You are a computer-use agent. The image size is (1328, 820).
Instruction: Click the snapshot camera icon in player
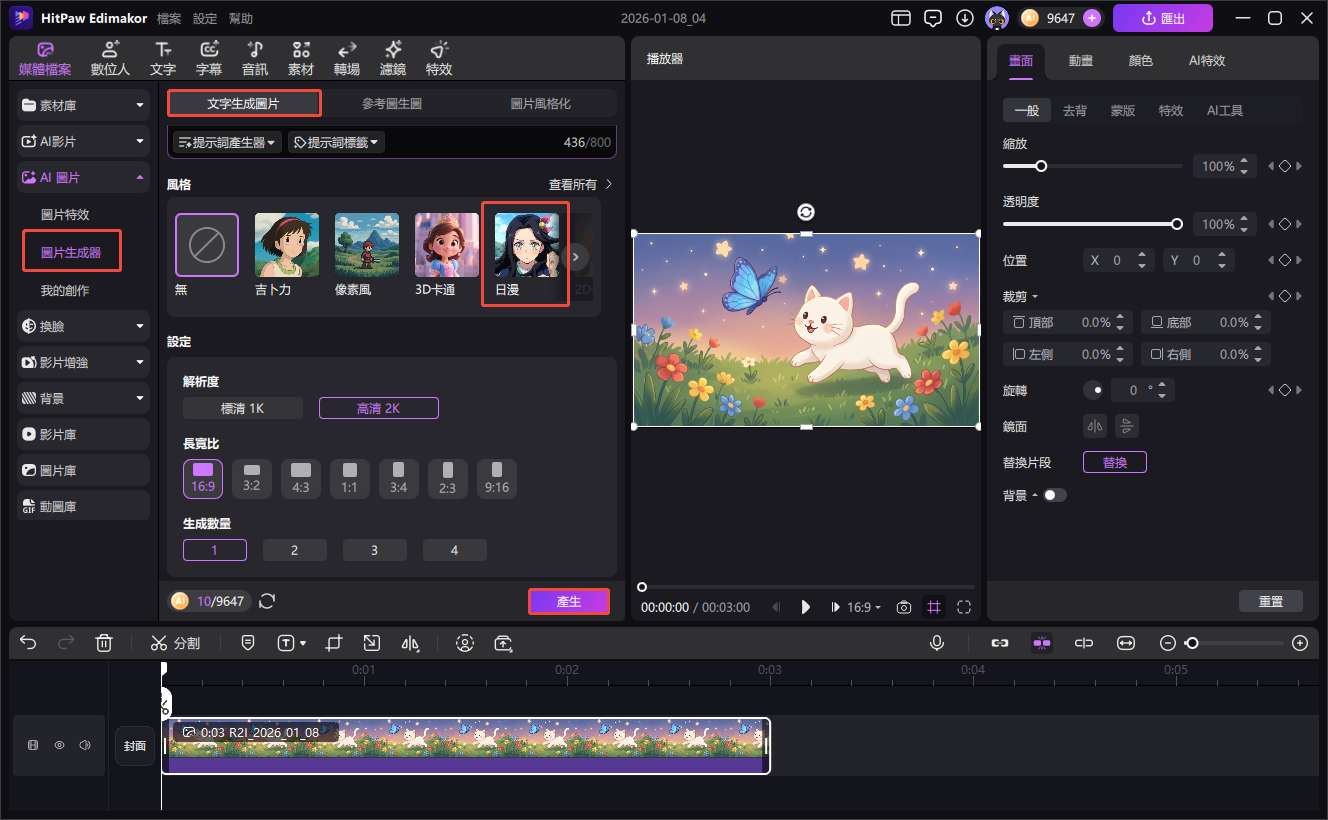click(x=904, y=607)
